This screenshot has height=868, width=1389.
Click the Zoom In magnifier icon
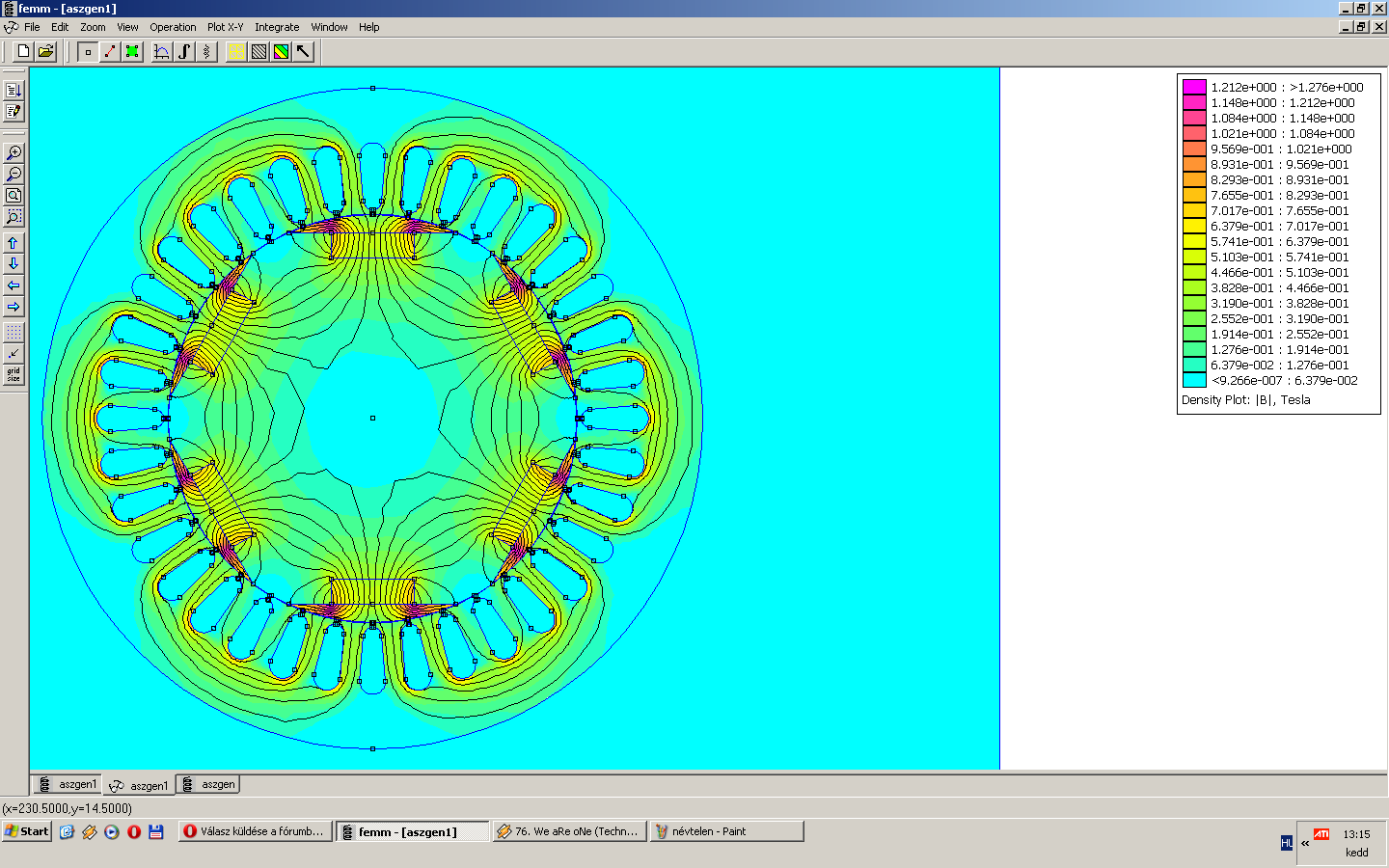point(14,152)
